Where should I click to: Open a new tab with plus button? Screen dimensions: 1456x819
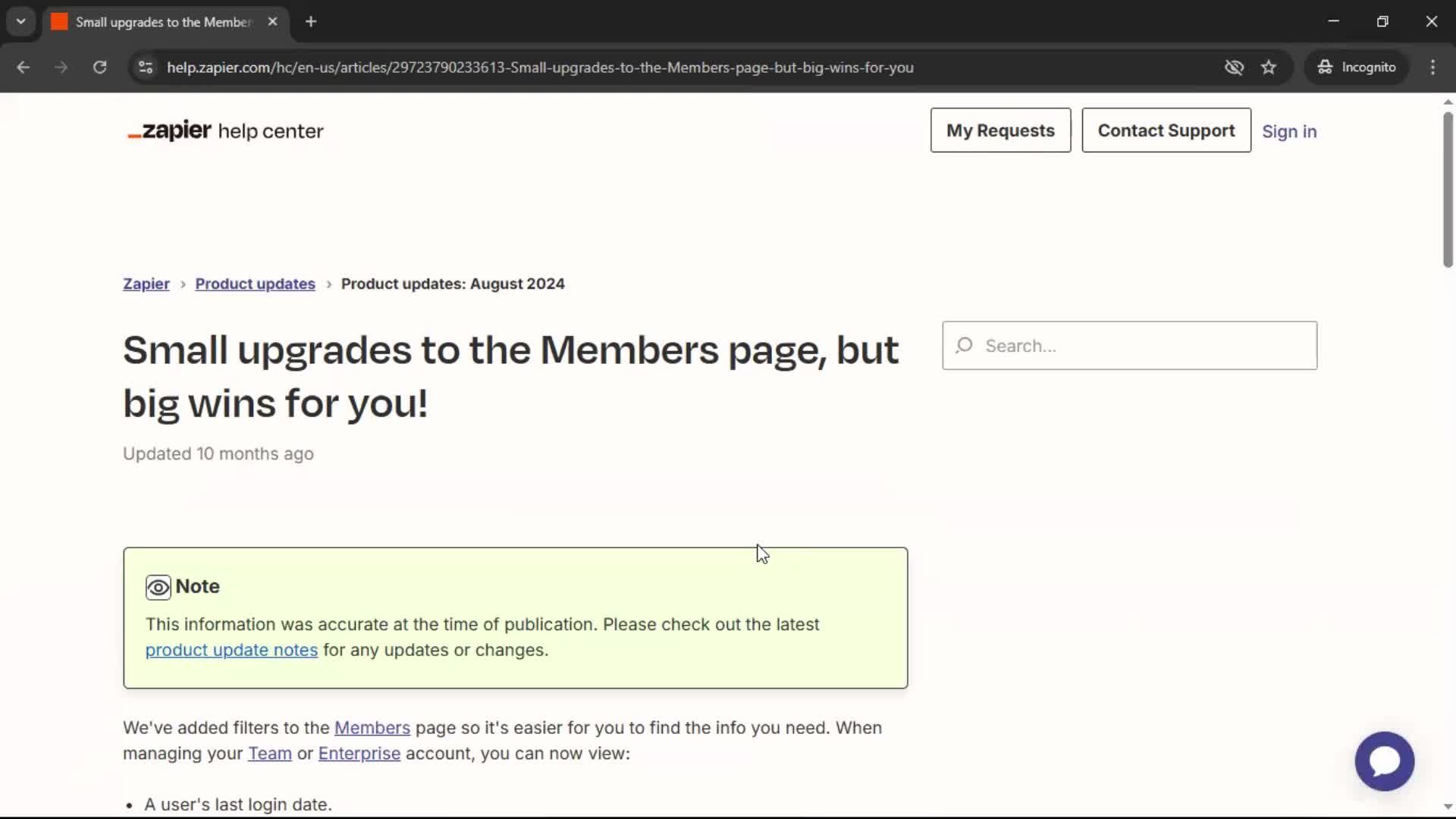pos(311,22)
